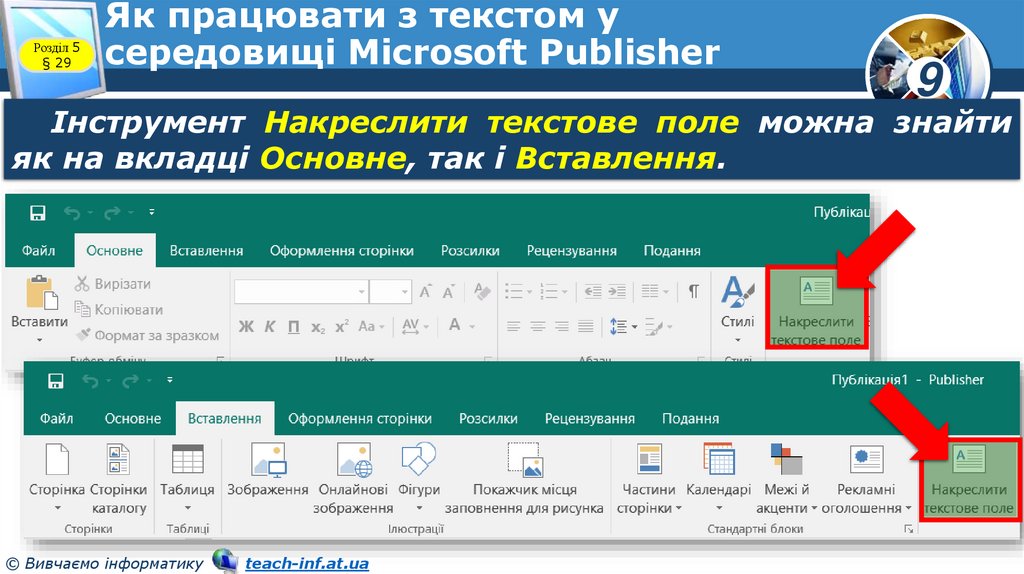Open the Оформлення сторінки tab in the upper window
This screenshot has height=574, width=1024.
(x=342, y=251)
